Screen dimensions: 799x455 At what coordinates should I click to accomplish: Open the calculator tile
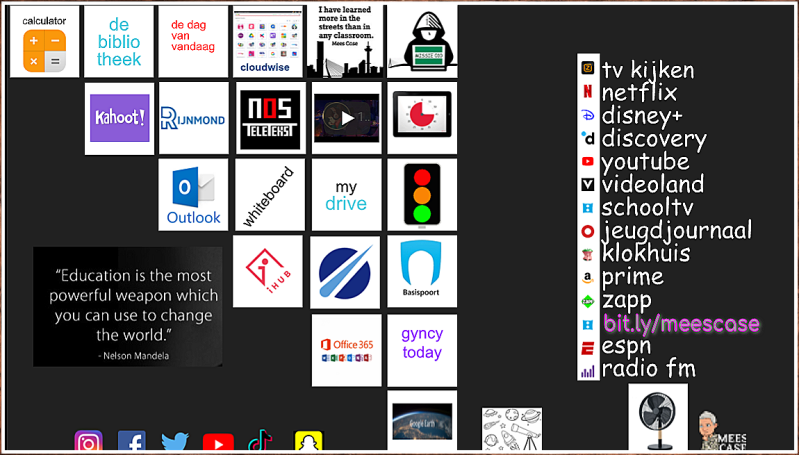pyautogui.click(x=44, y=41)
